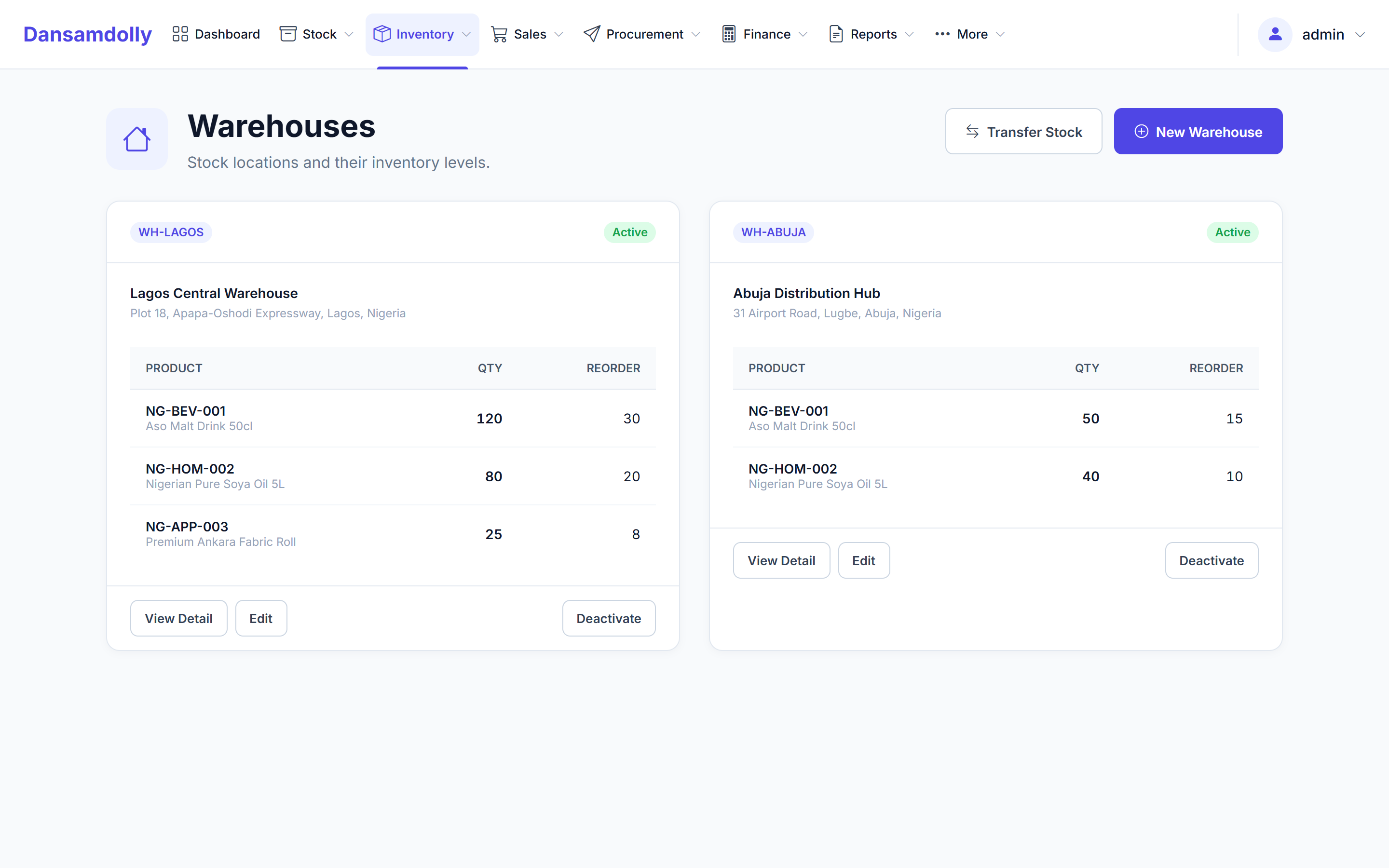Expand the Reports menu chevron
Screen dimensions: 1389x868
pyautogui.click(x=909, y=34)
